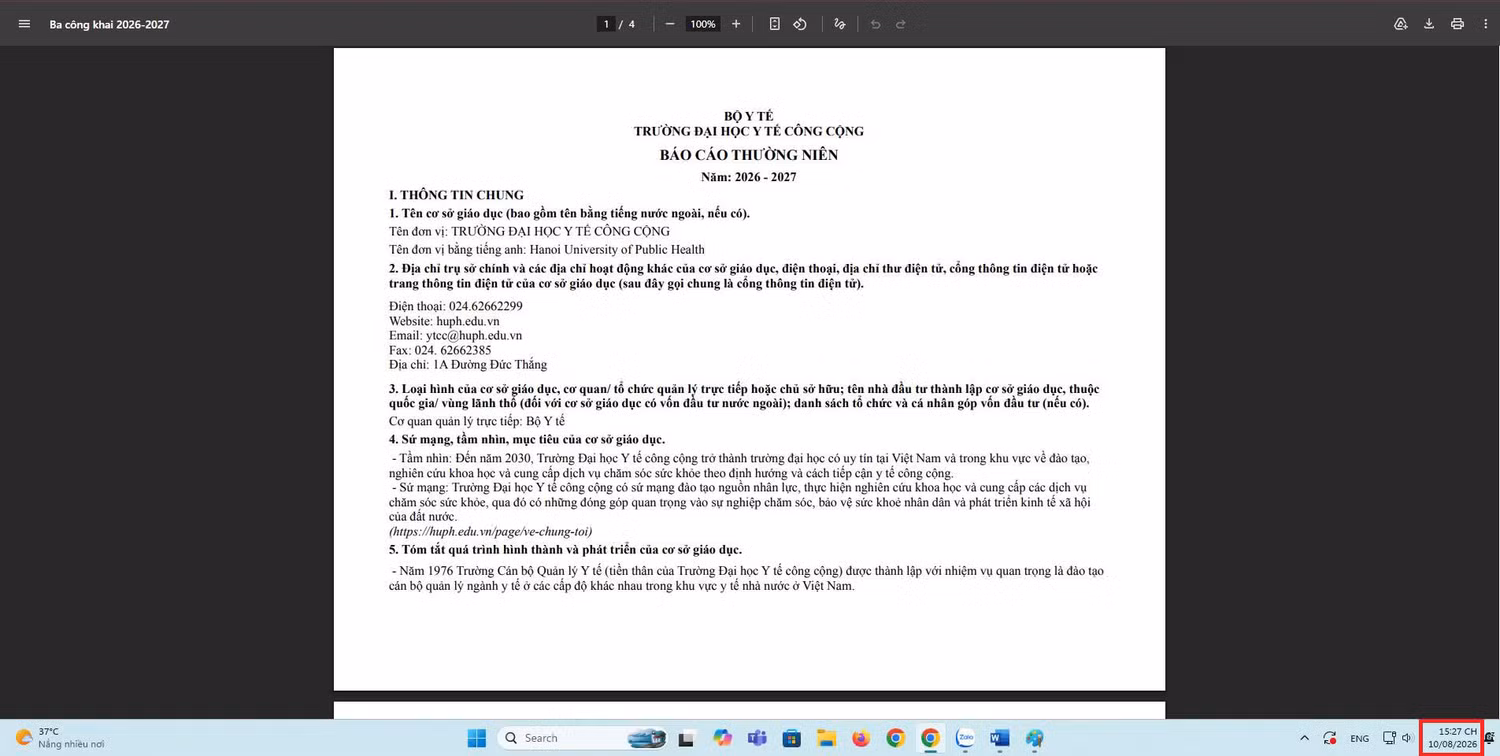Print the document
Viewport: 1500px width, 756px height.
[x=1457, y=24]
